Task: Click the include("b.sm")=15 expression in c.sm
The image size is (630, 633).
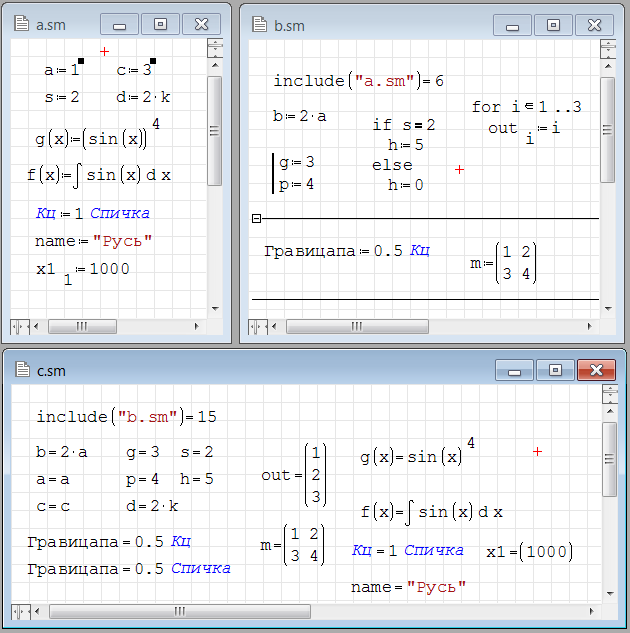Action: point(126,416)
